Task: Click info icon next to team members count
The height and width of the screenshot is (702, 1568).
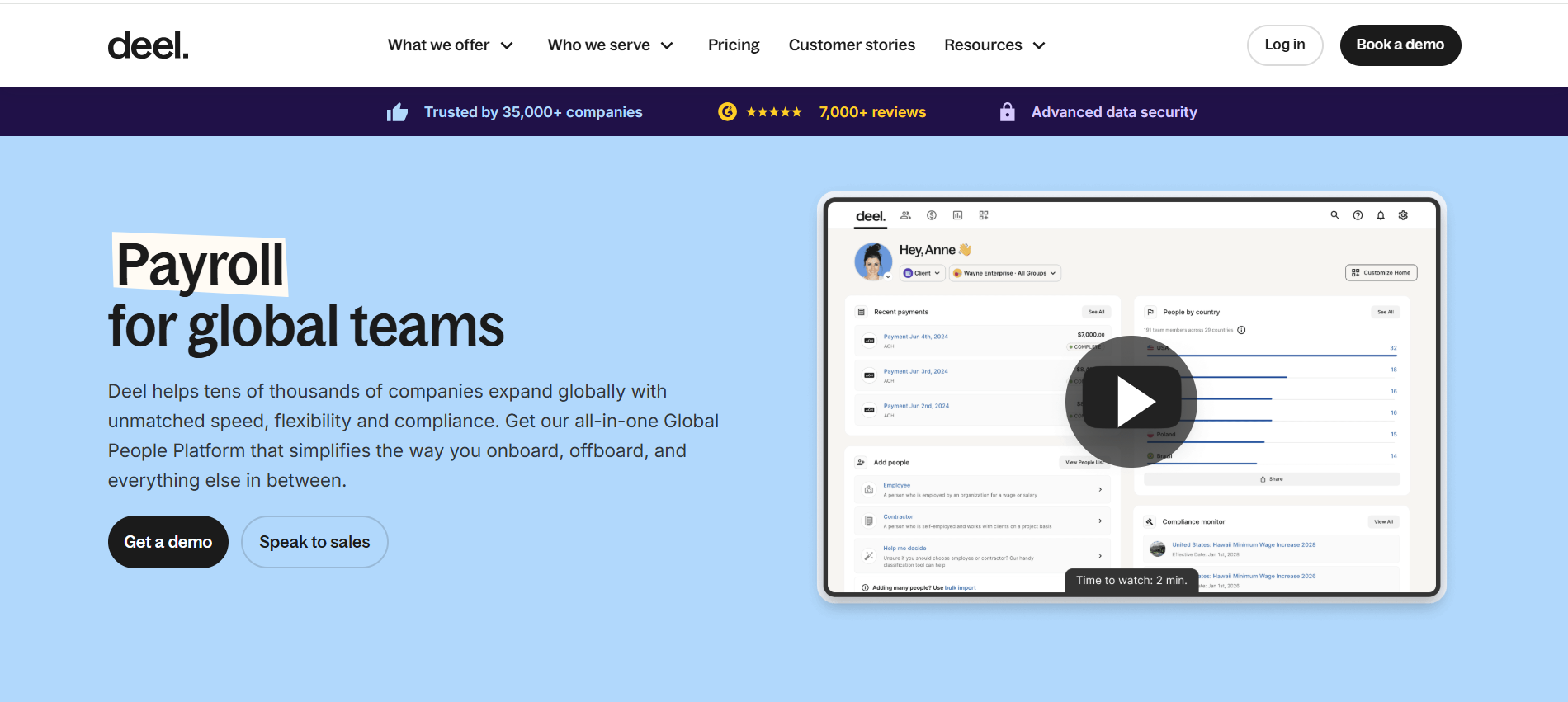Action: tap(1241, 330)
